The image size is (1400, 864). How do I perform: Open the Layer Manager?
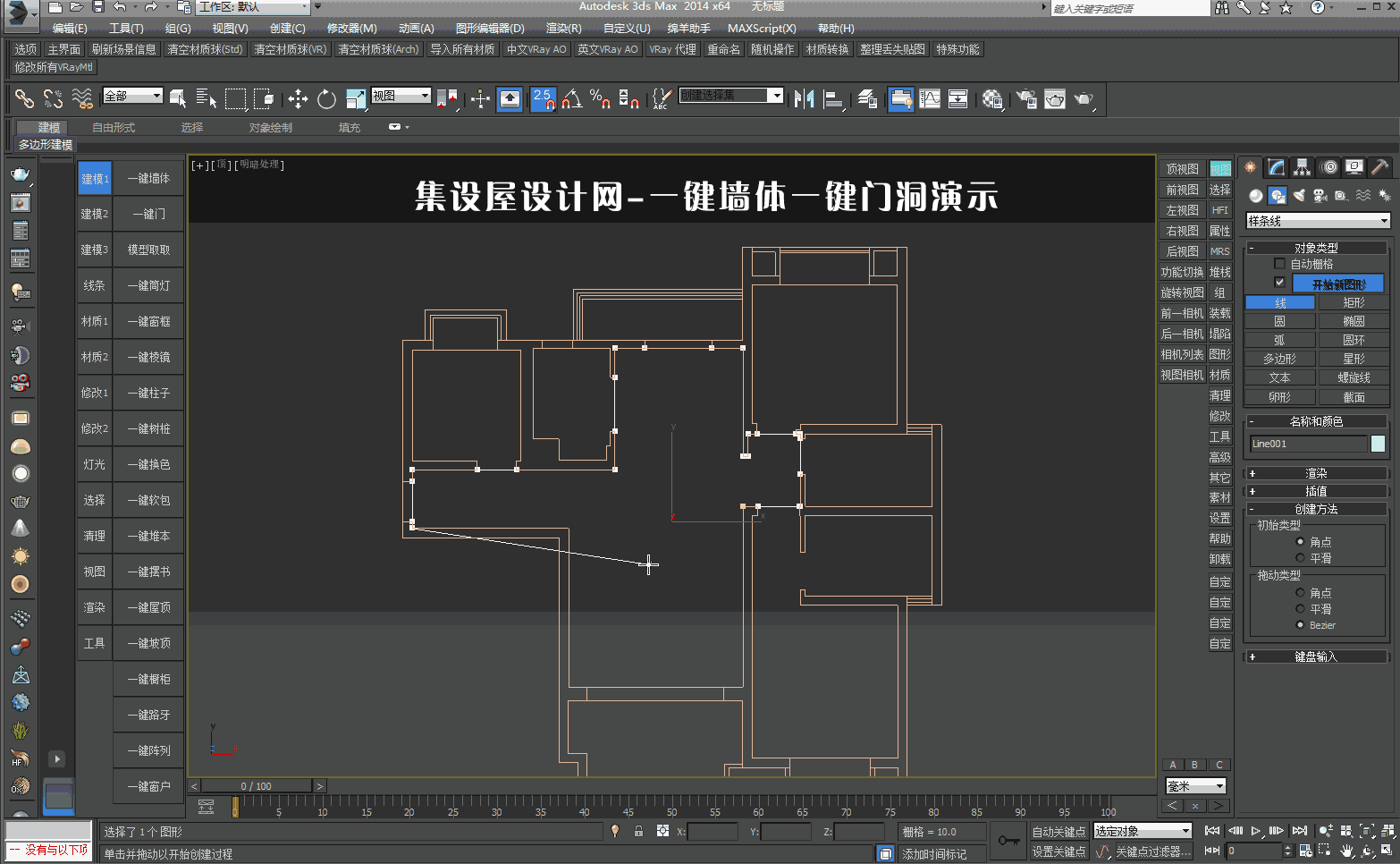867,98
